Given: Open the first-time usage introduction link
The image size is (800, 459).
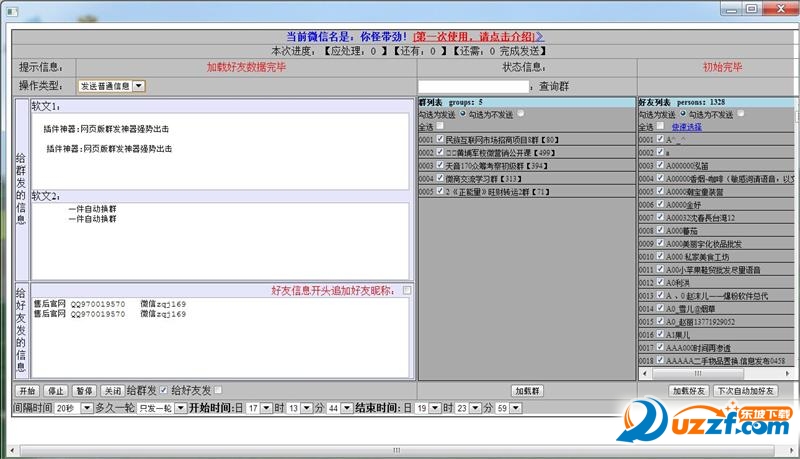Looking at the screenshot, I should (x=479, y=37).
